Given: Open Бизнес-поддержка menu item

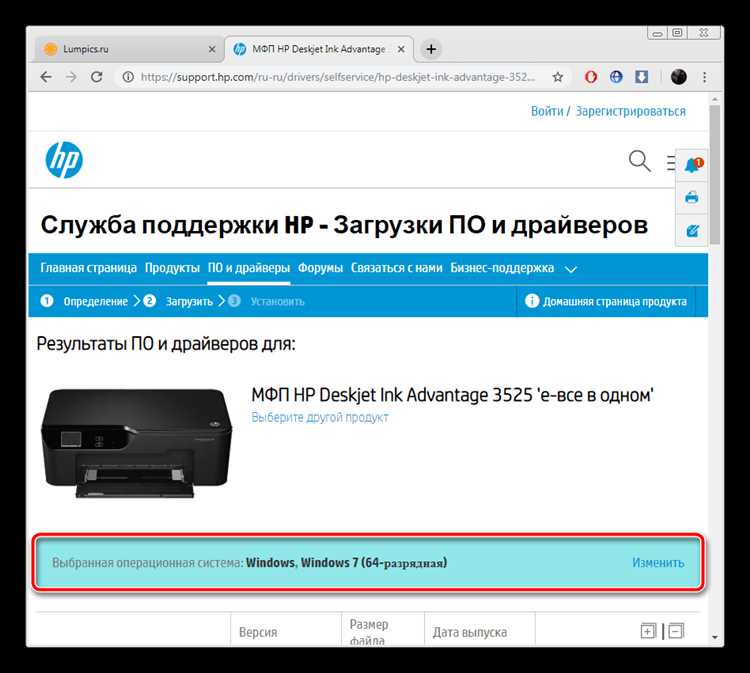Looking at the screenshot, I should tap(502, 268).
